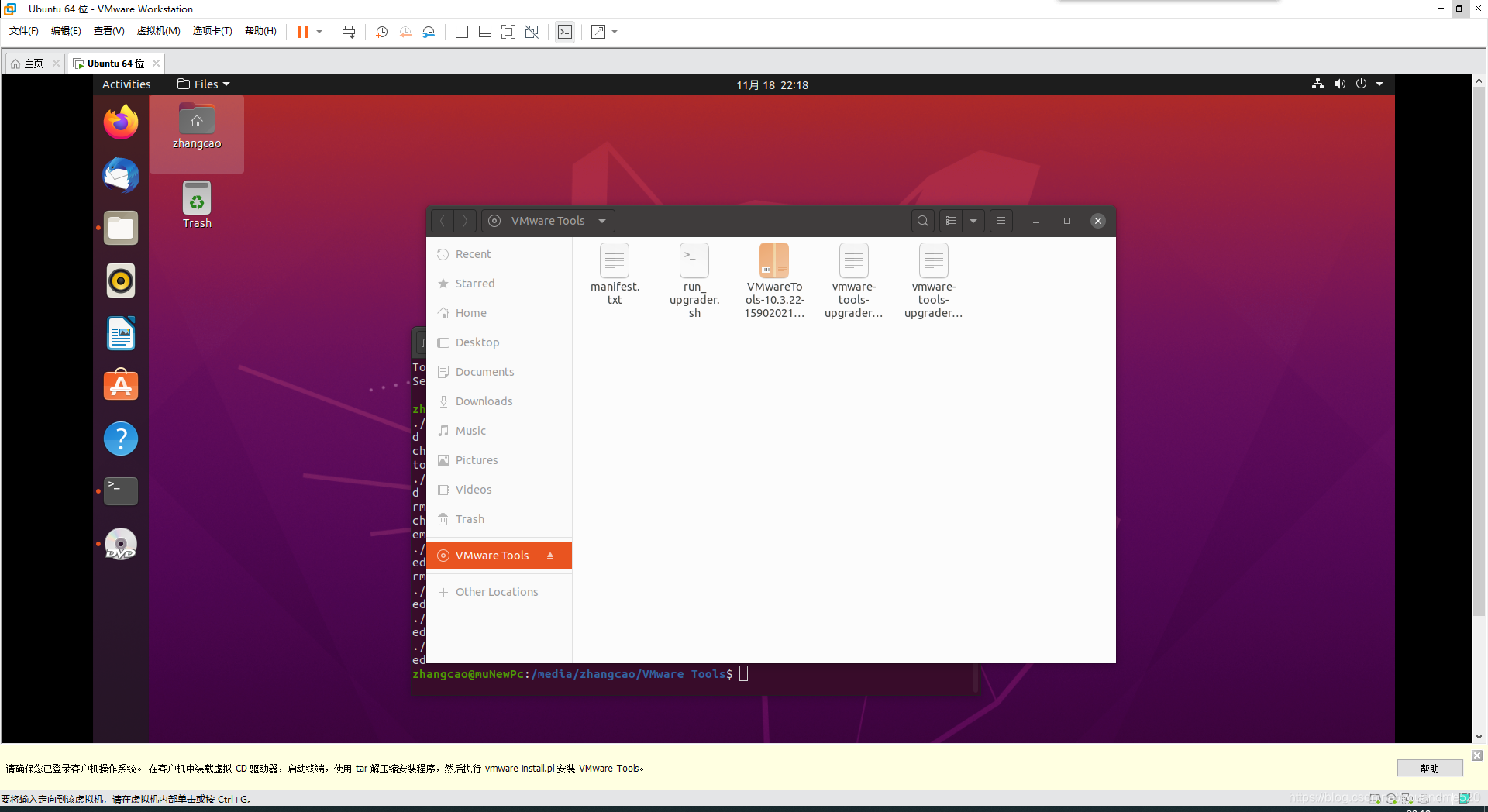Image resolution: width=1488 pixels, height=812 pixels.
Task: Open the 编辑(E) menu
Action: (66, 31)
